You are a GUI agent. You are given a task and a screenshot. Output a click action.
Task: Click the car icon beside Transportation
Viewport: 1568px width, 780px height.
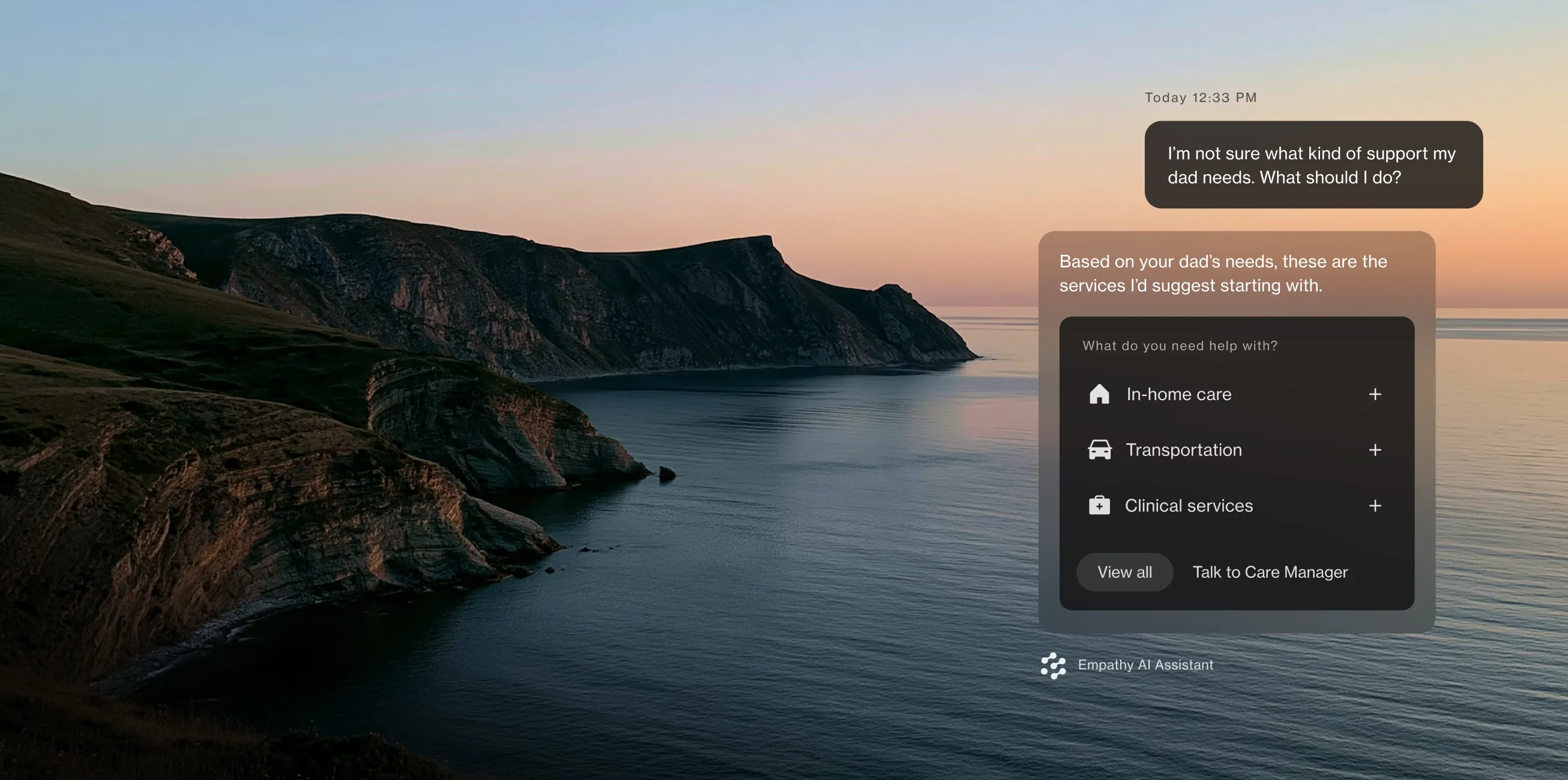pyautogui.click(x=1099, y=450)
